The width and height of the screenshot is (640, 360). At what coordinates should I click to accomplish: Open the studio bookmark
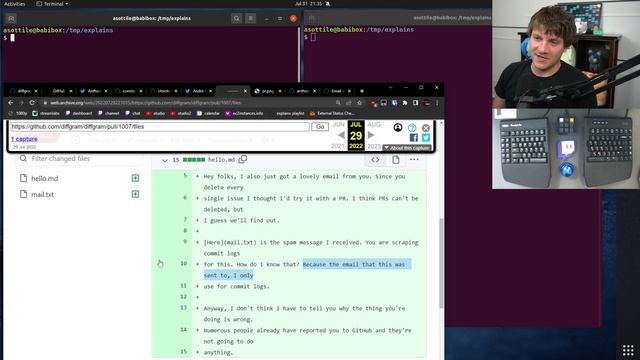click(x=156, y=113)
